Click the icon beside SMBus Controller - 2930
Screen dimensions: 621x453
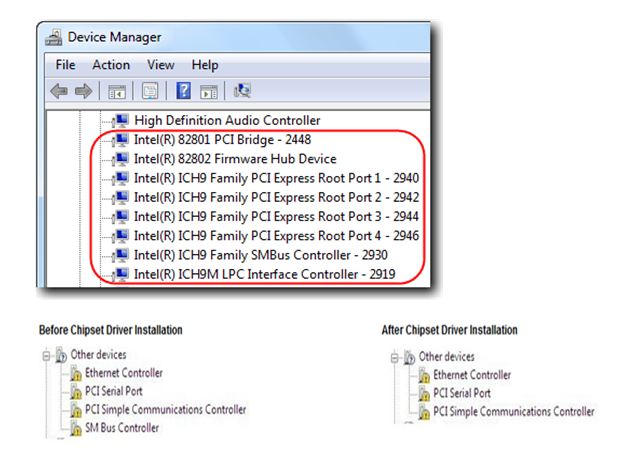[120, 255]
